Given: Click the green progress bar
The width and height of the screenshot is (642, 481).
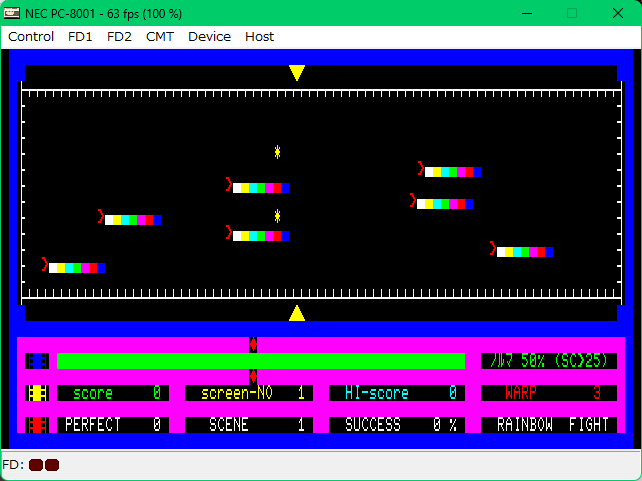Looking at the screenshot, I should pyautogui.click(x=261, y=361).
